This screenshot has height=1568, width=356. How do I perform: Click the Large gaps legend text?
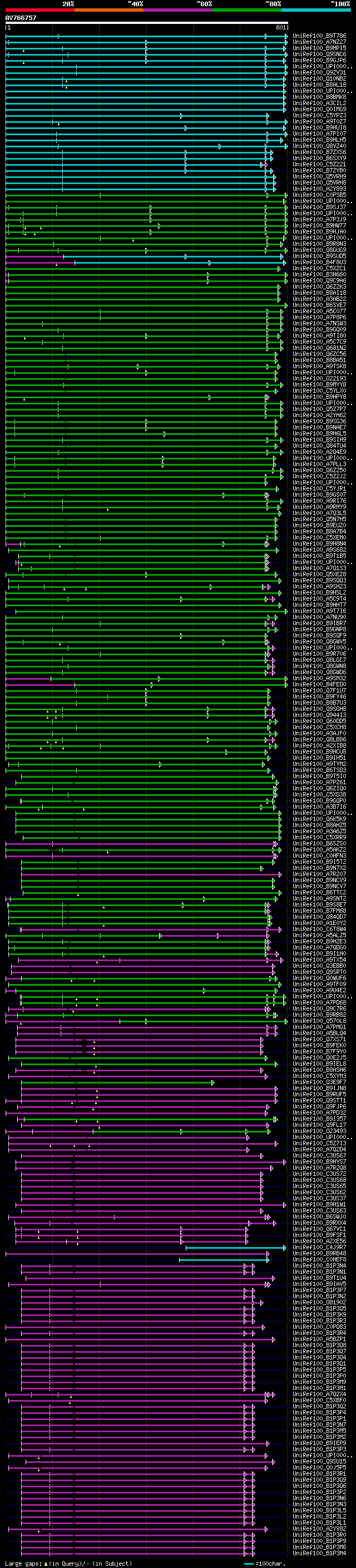click(x=68, y=1563)
